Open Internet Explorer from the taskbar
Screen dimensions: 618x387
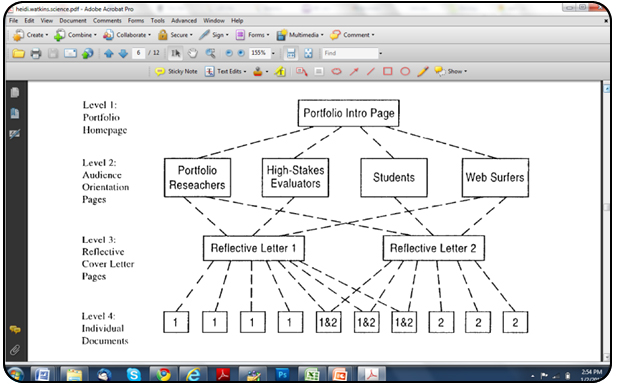click(193, 374)
